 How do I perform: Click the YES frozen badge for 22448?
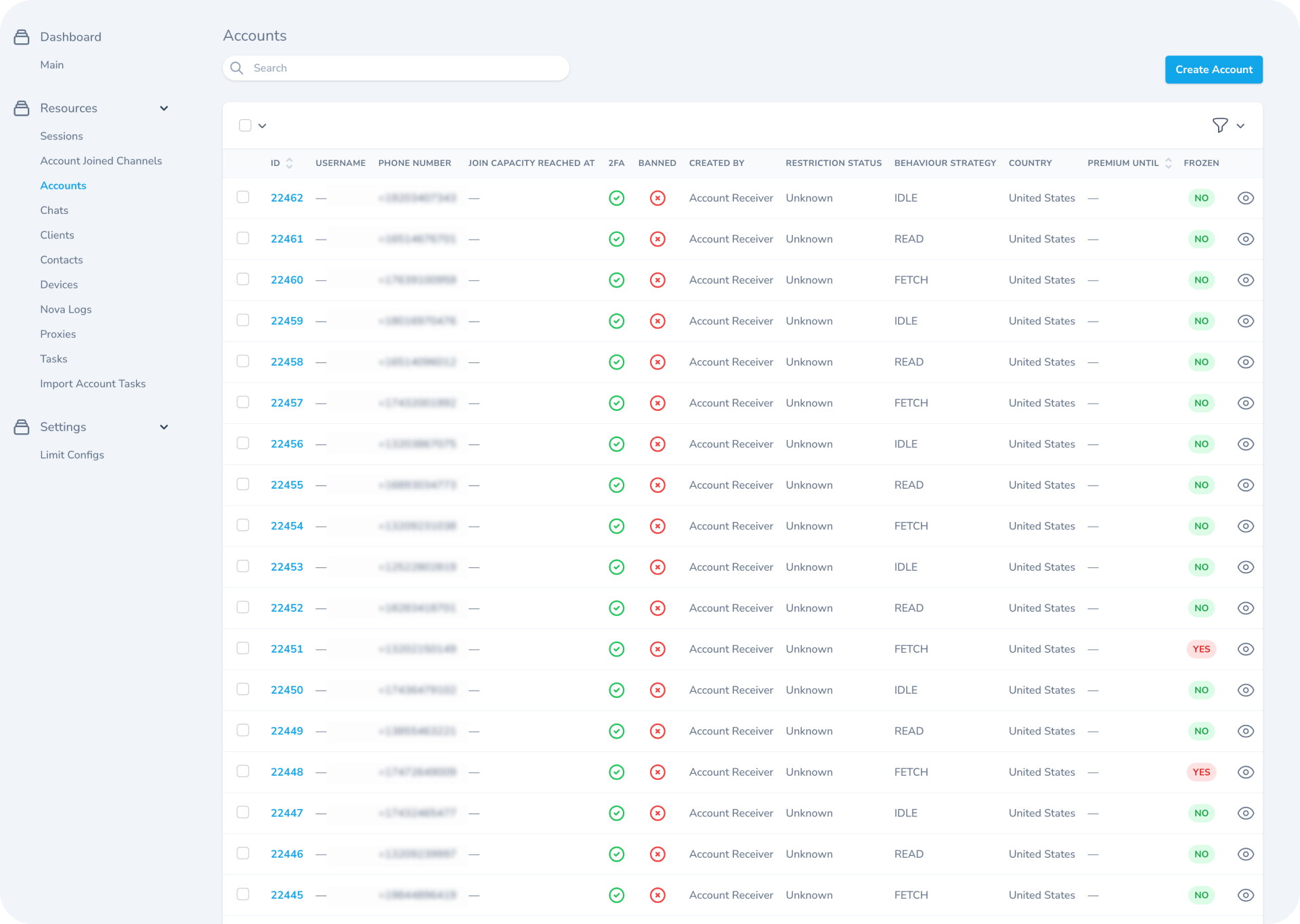(x=1201, y=772)
